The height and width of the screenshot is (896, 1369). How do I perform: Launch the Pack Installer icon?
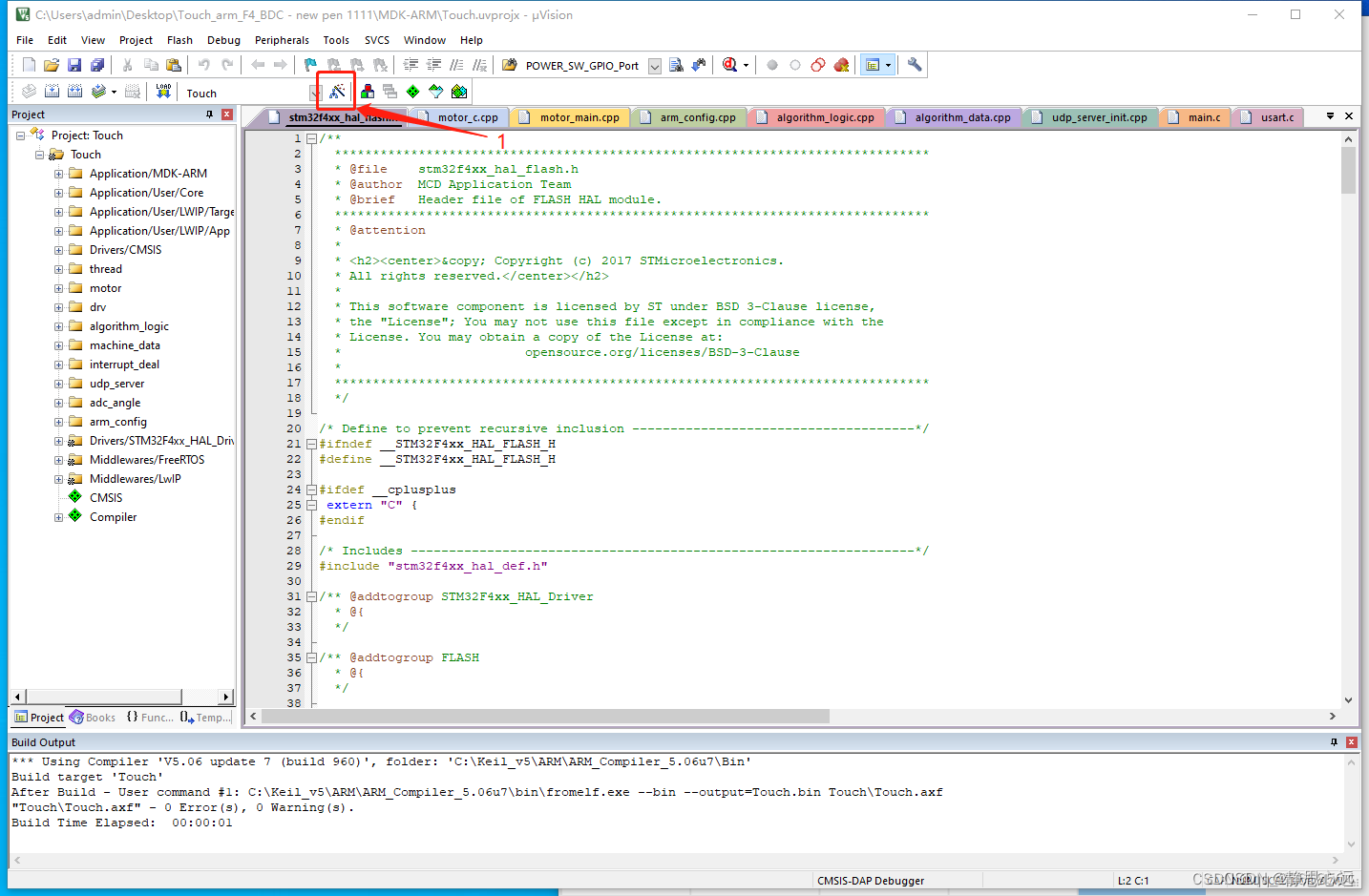click(459, 92)
